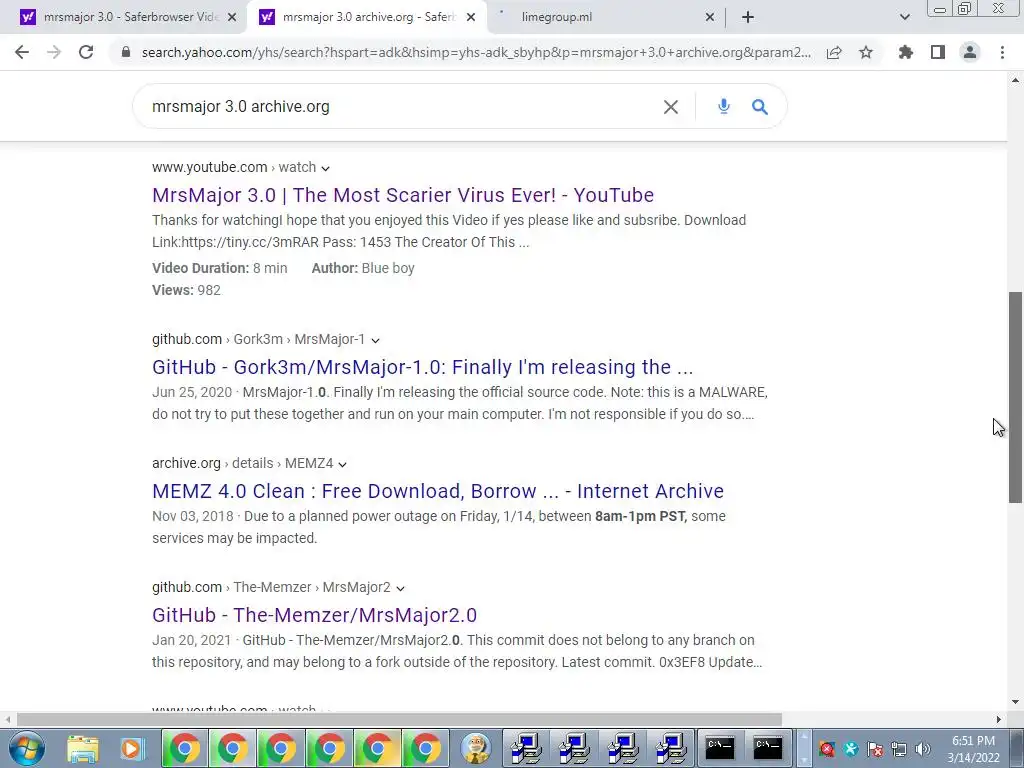
Task: Launch Windows Media Player from taskbar
Action: tap(131, 748)
